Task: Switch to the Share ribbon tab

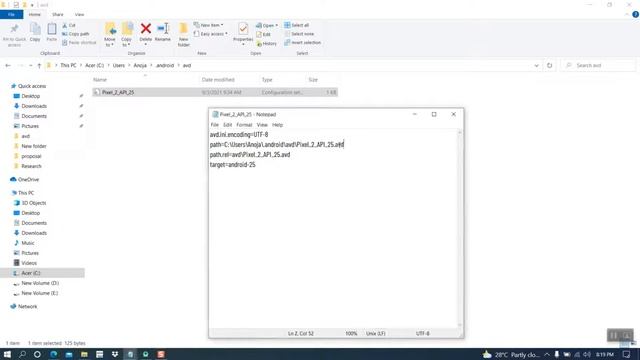Action: pos(58,15)
